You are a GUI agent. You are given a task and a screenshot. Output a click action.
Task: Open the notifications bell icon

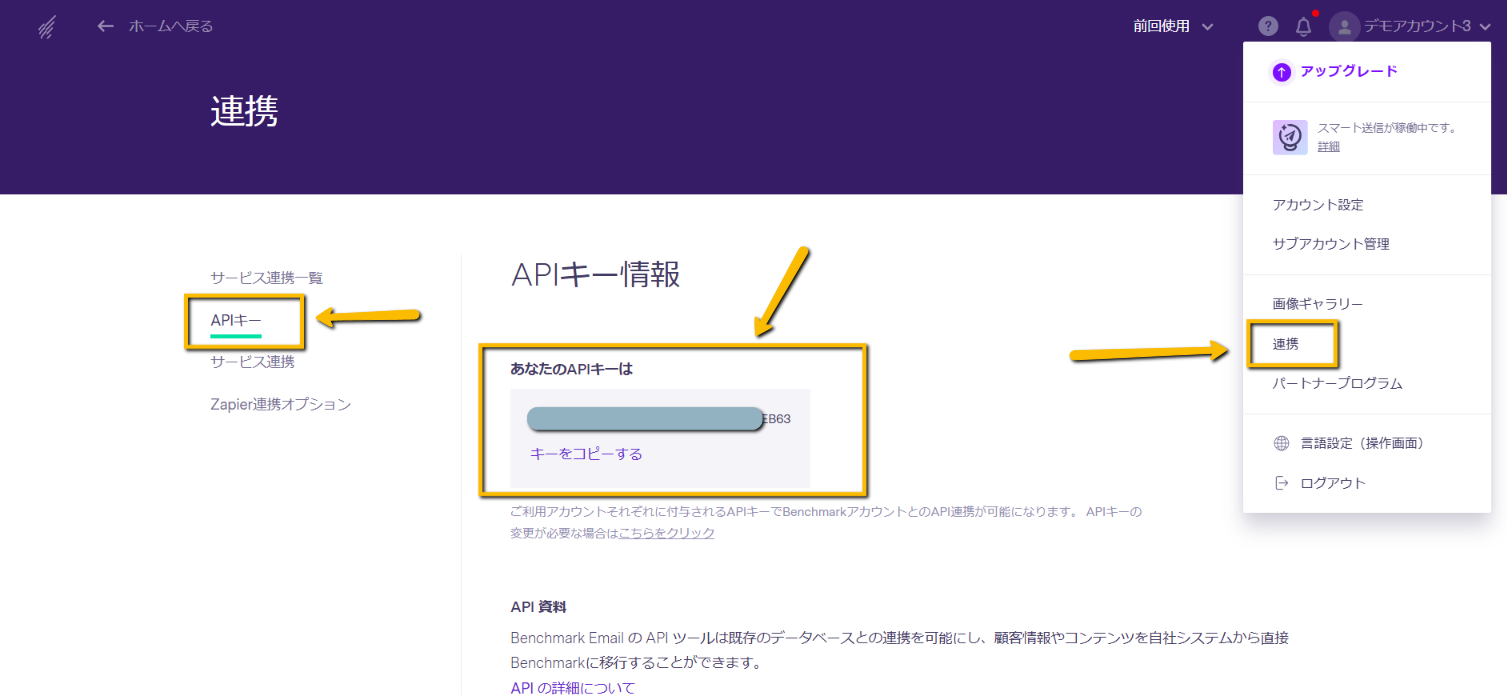(1303, 27)
